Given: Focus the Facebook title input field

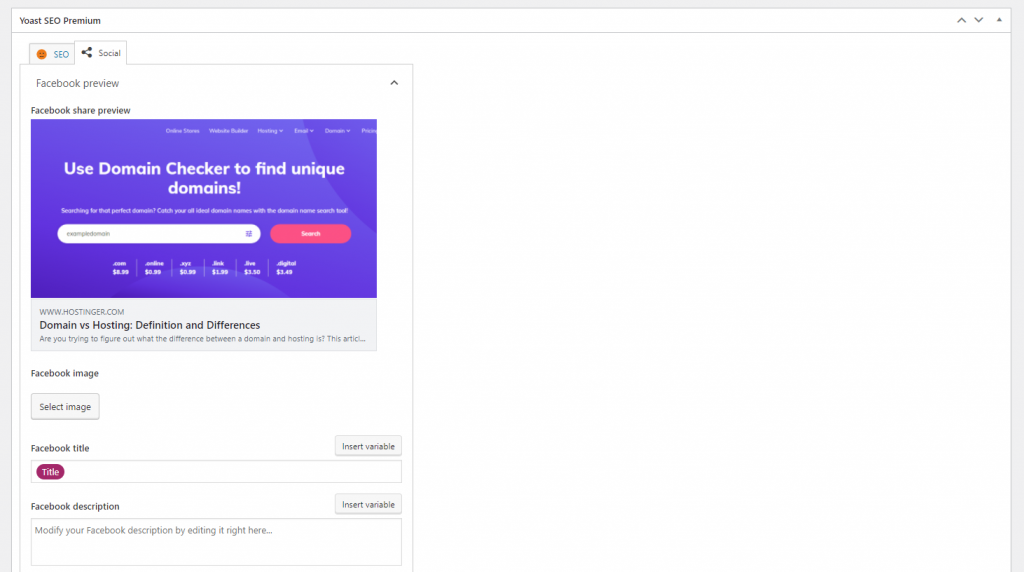Looking at the screenshot, I should click(x=216, y=471).
